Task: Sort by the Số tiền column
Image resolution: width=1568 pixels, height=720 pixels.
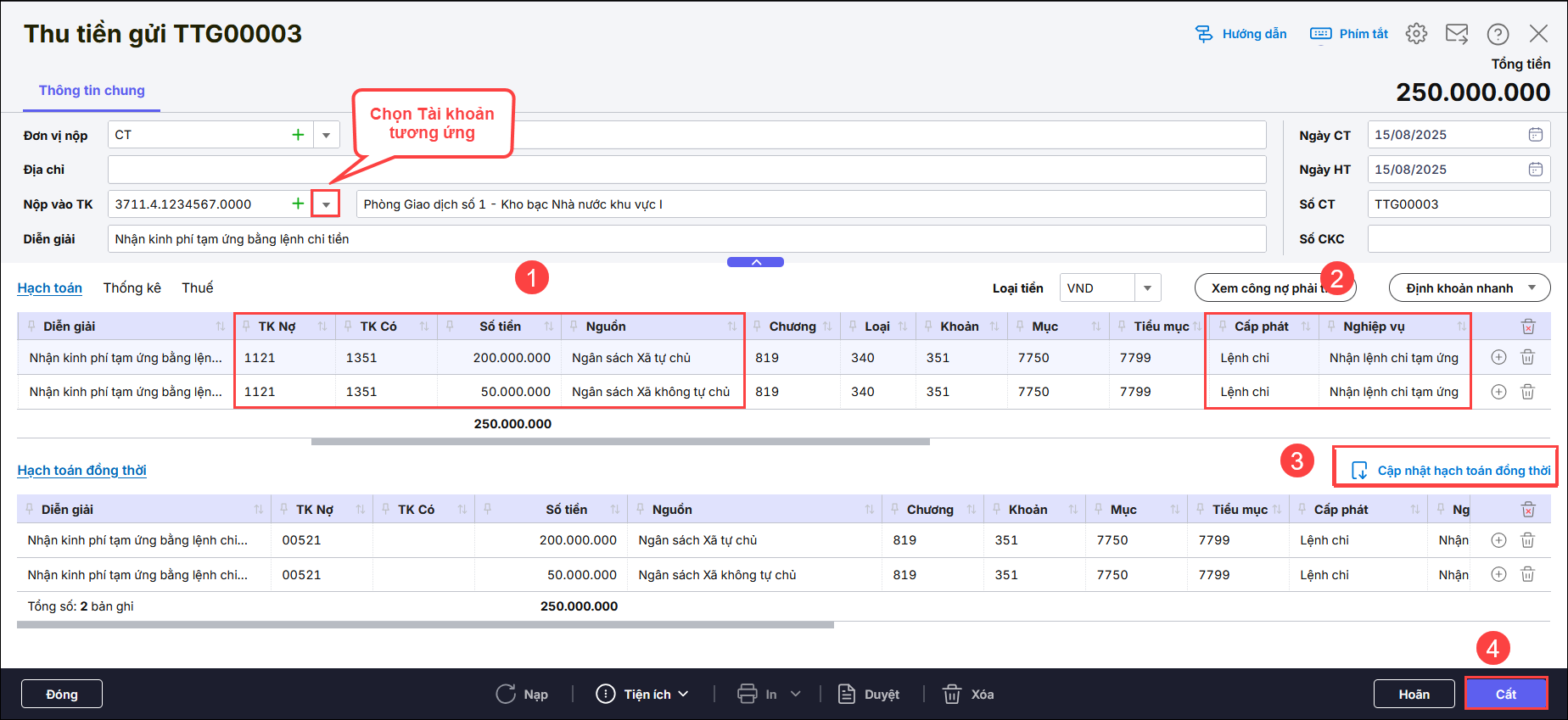Action: [548, 327]
